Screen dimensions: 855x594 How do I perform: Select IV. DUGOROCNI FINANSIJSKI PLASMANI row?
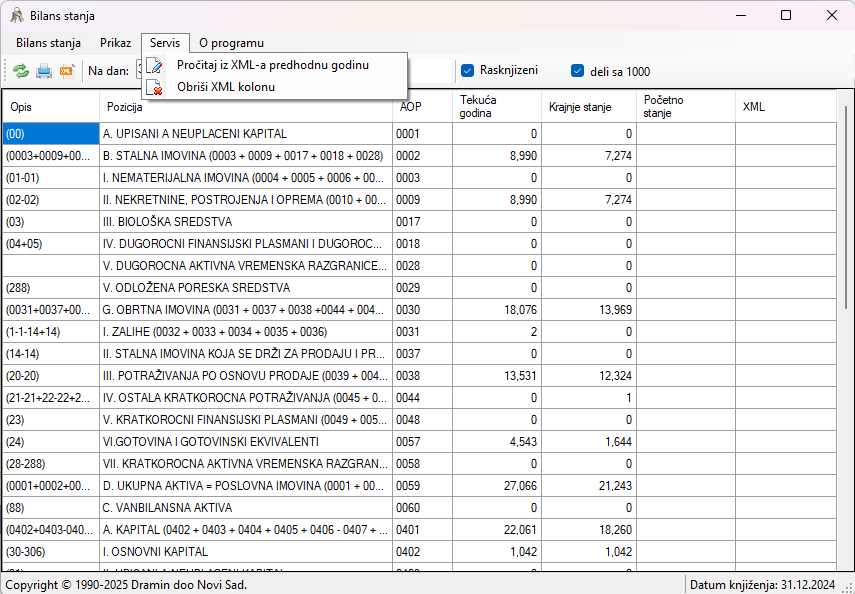coord(419,244)
